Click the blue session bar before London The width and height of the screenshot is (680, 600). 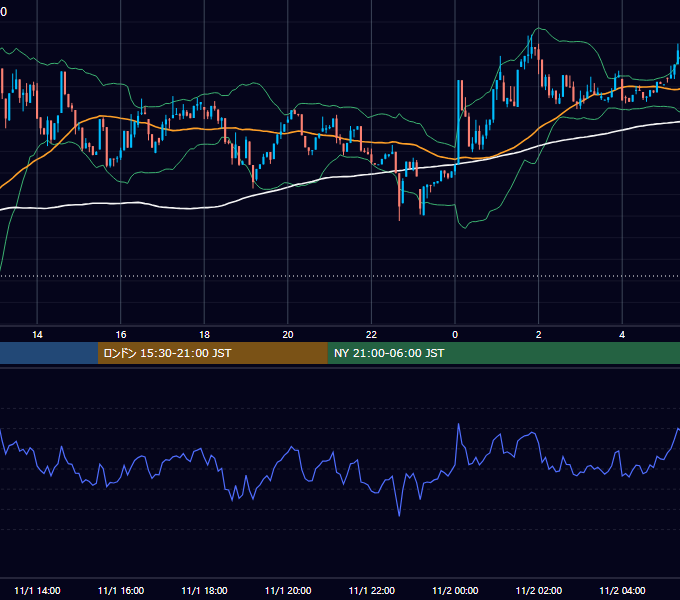49,353
